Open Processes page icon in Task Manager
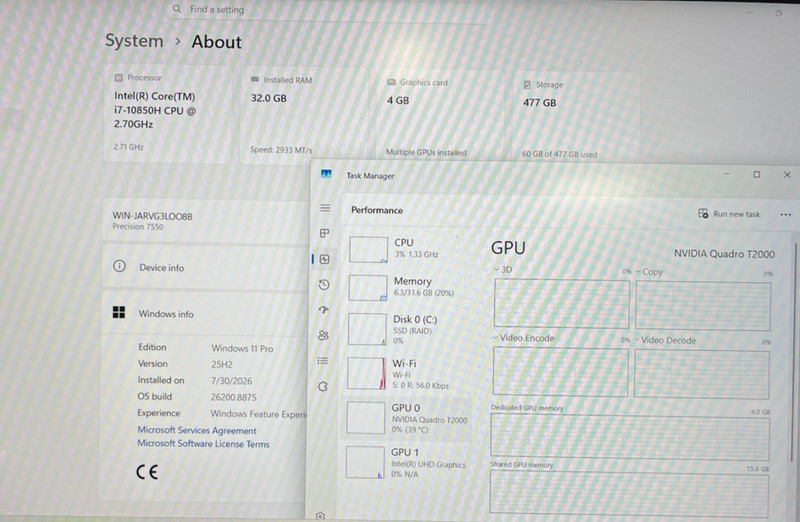This screenshot has width=800, height=522. click(x=324, y=233)
